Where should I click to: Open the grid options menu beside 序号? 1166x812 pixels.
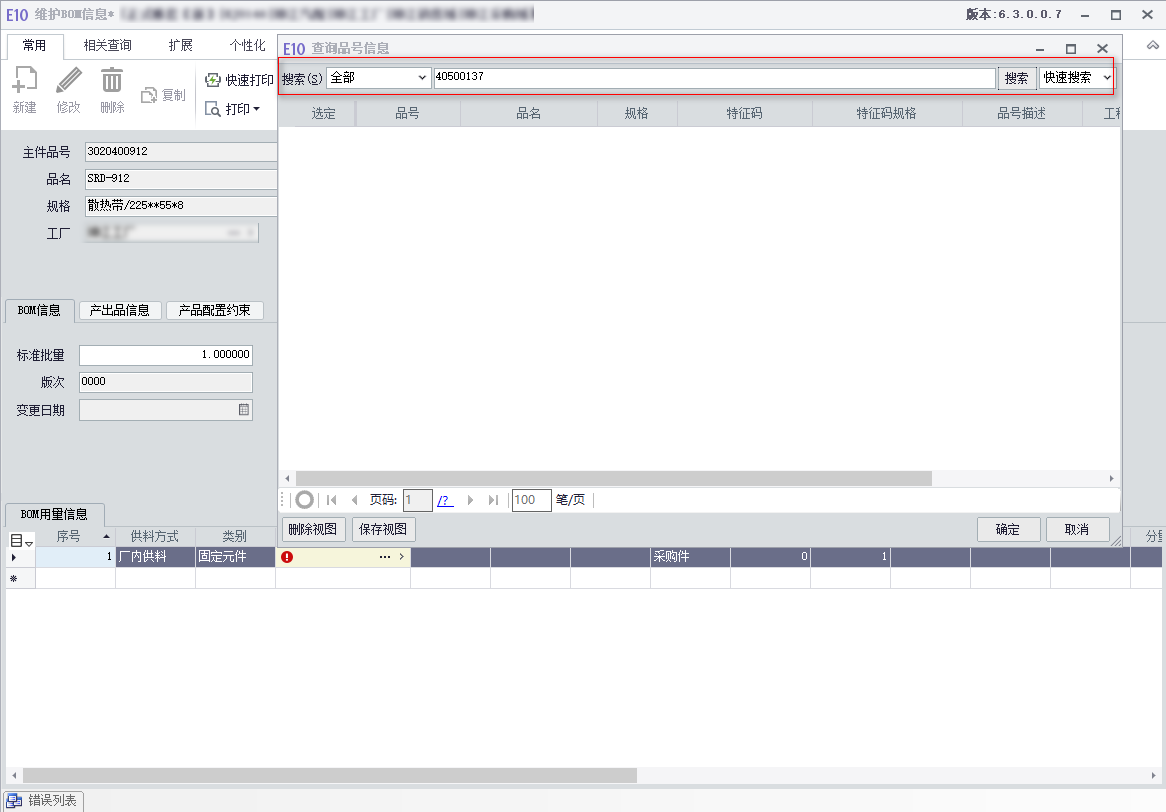coord(21,540)
